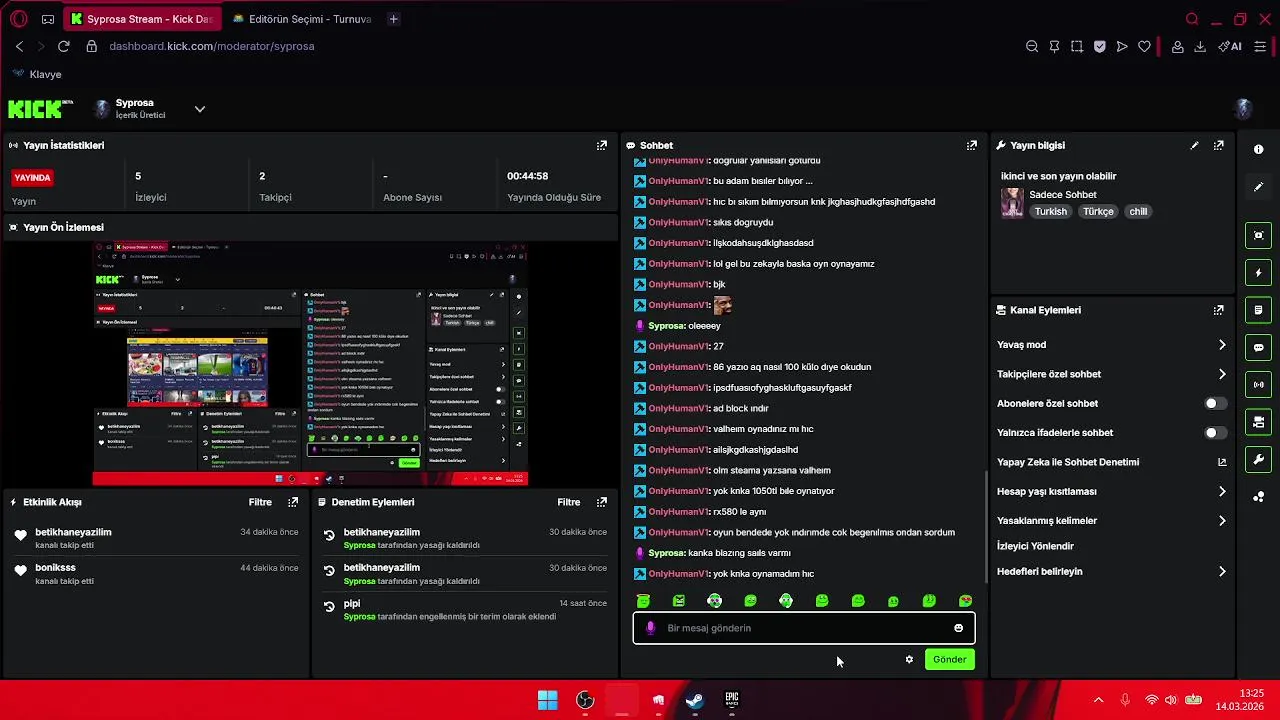Go to the Kick home logo

point(41,109)
